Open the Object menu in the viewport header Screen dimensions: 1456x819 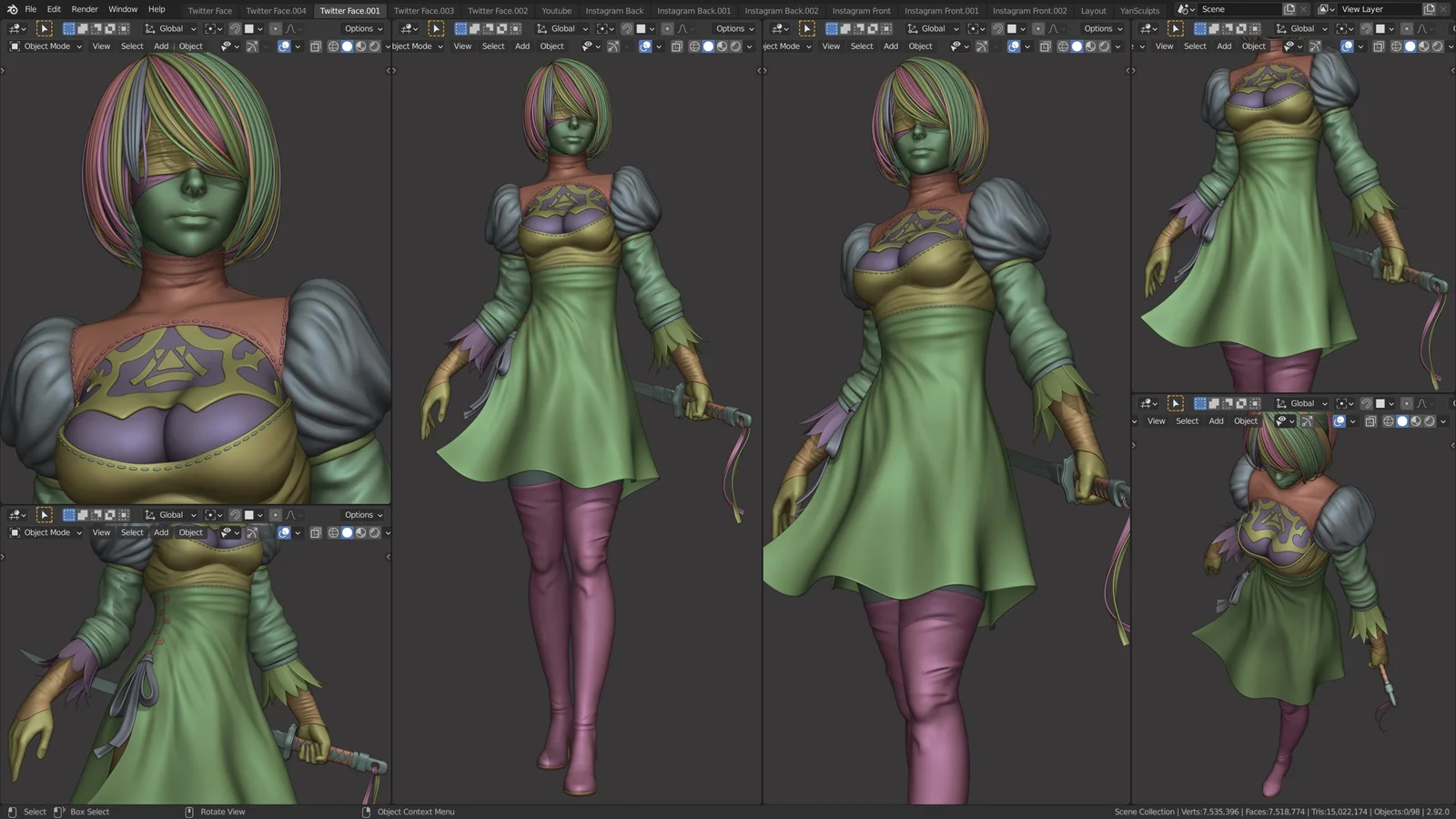190,46
